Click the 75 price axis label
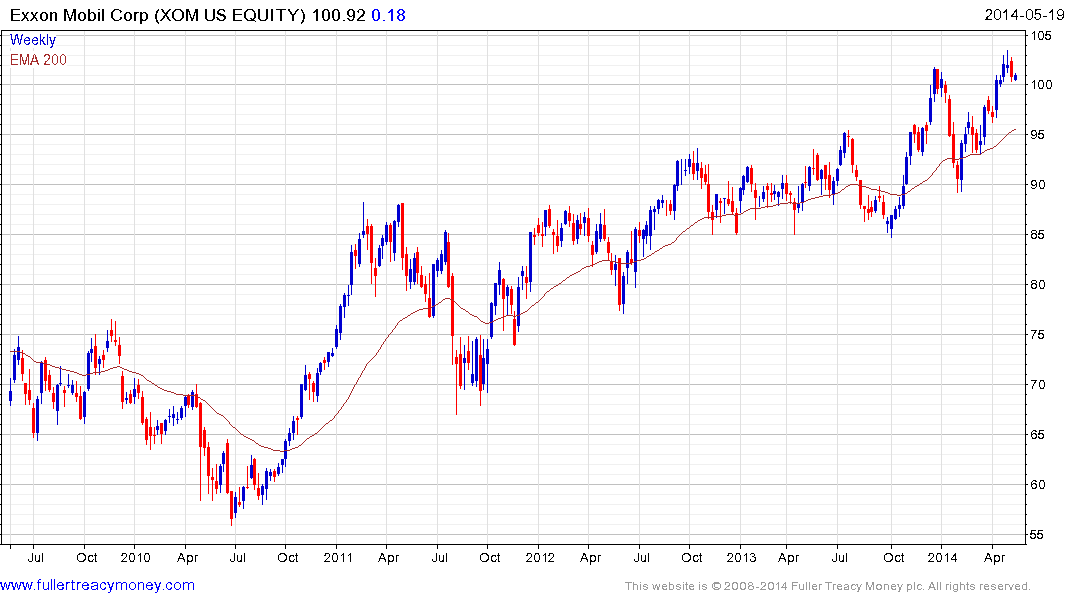This screenshot has height=600, width=1075. (x=1038, y=335)
